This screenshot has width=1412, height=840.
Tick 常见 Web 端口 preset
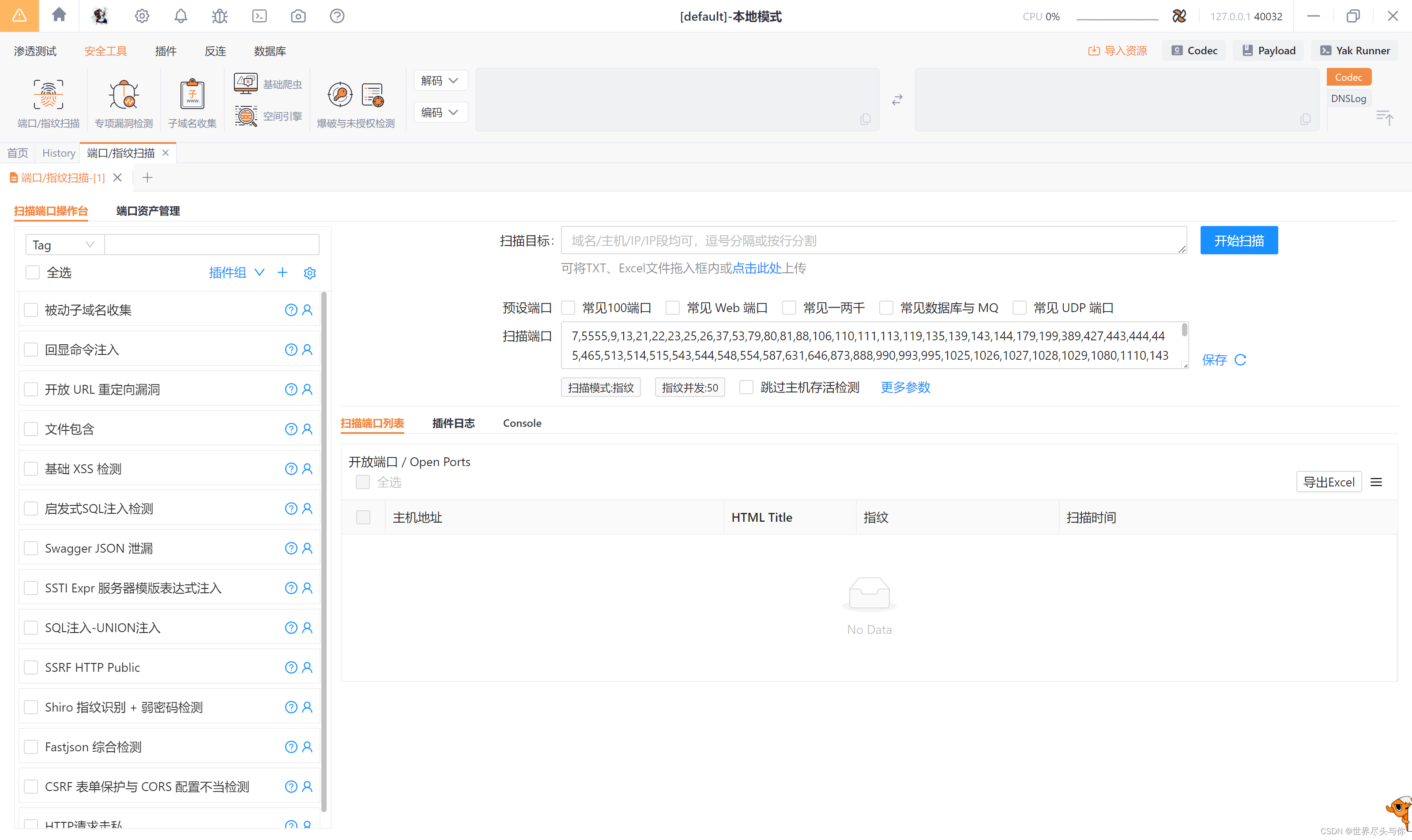point(672,307)
